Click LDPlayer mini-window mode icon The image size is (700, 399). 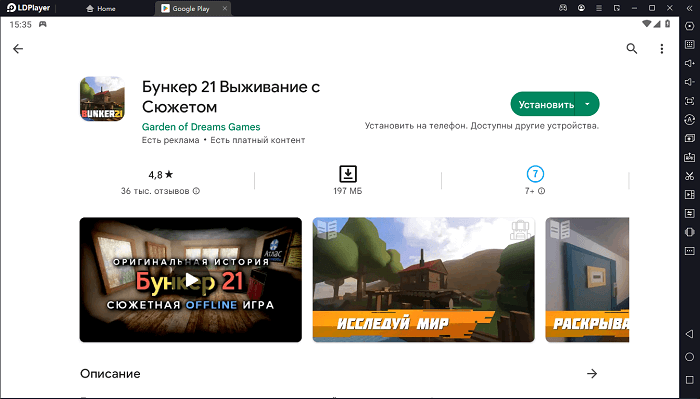pos(617,8)
